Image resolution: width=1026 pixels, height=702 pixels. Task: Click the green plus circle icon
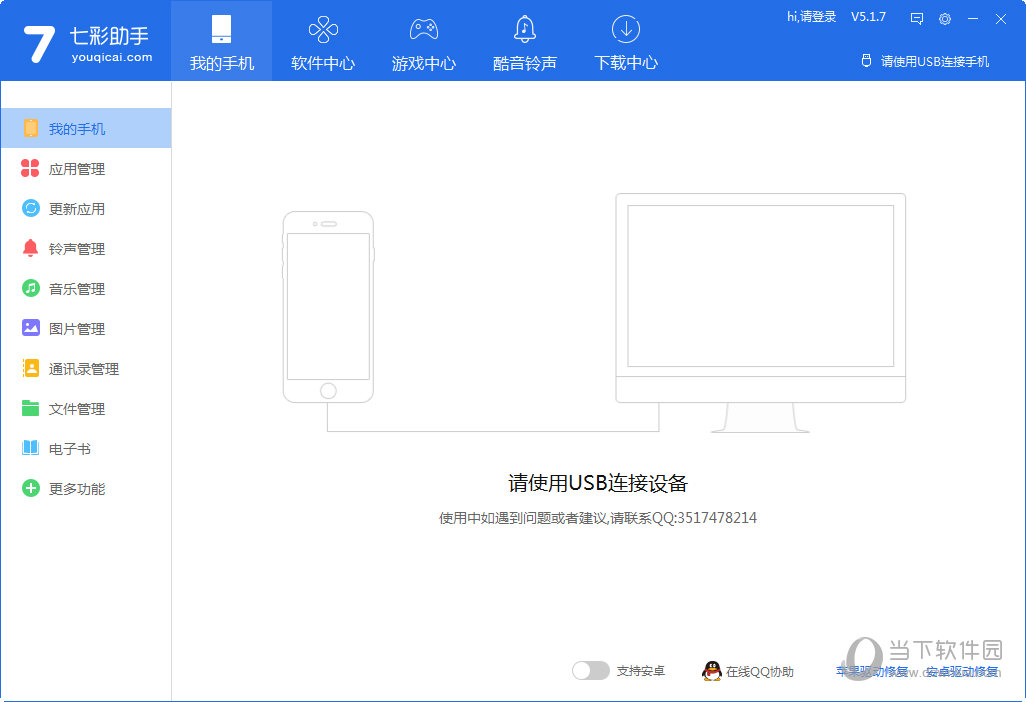tap(30, 488)
